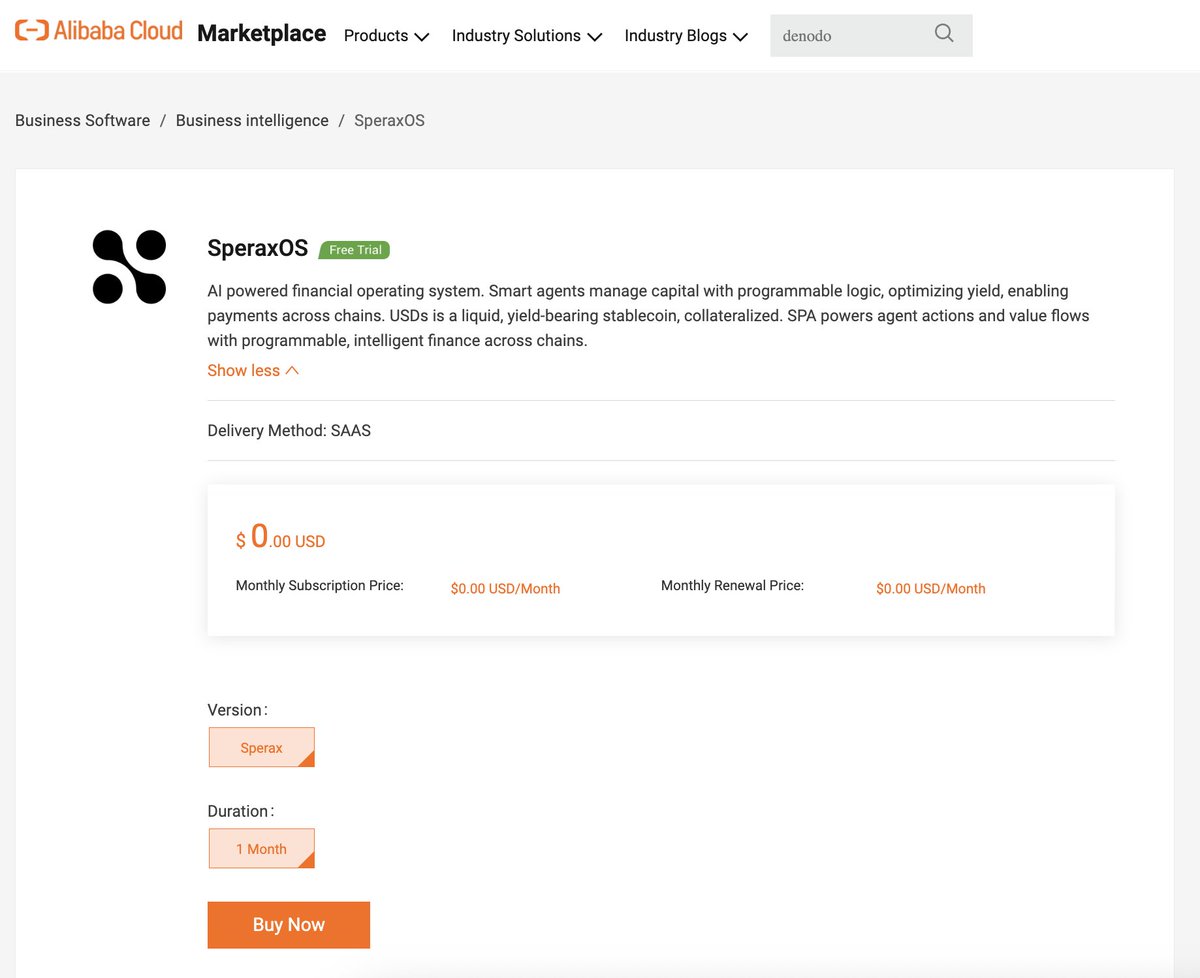The width and height of the screenshot is (1200, 978).
Task: Click the renewal $0.00 USD/Month value
Action: coord(931,589)
